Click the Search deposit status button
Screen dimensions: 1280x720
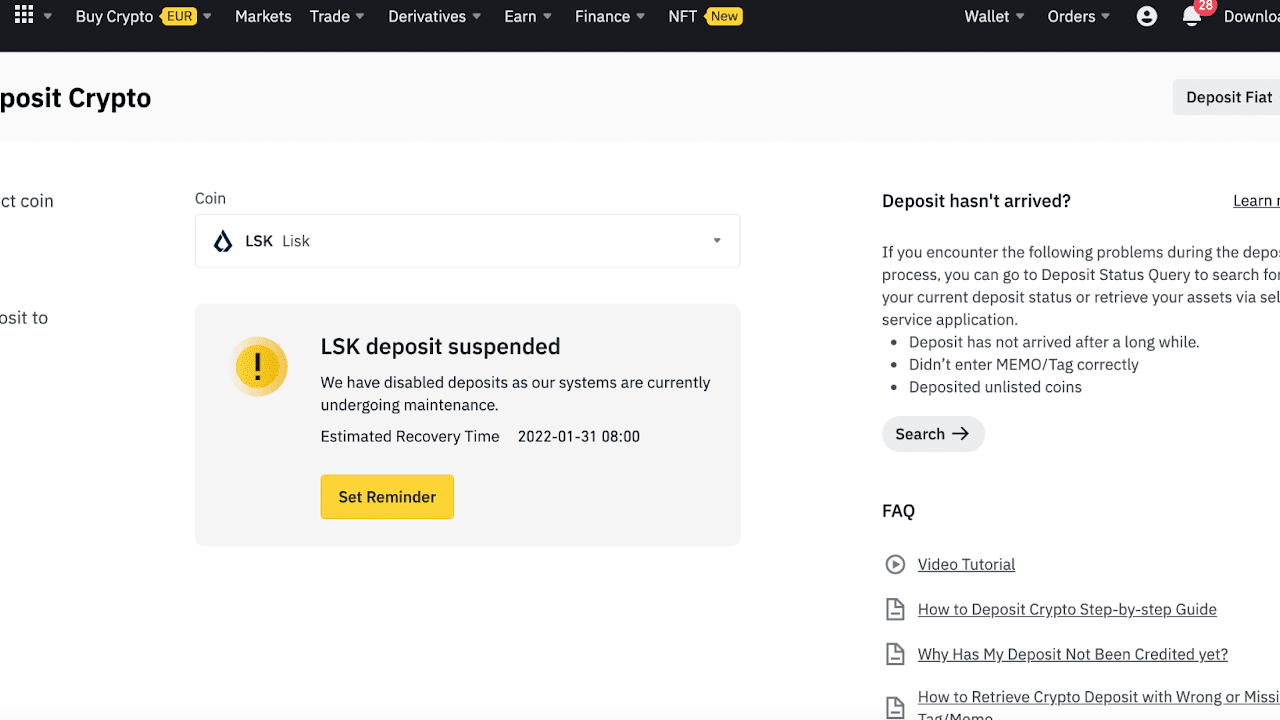[x=933, y=434]
